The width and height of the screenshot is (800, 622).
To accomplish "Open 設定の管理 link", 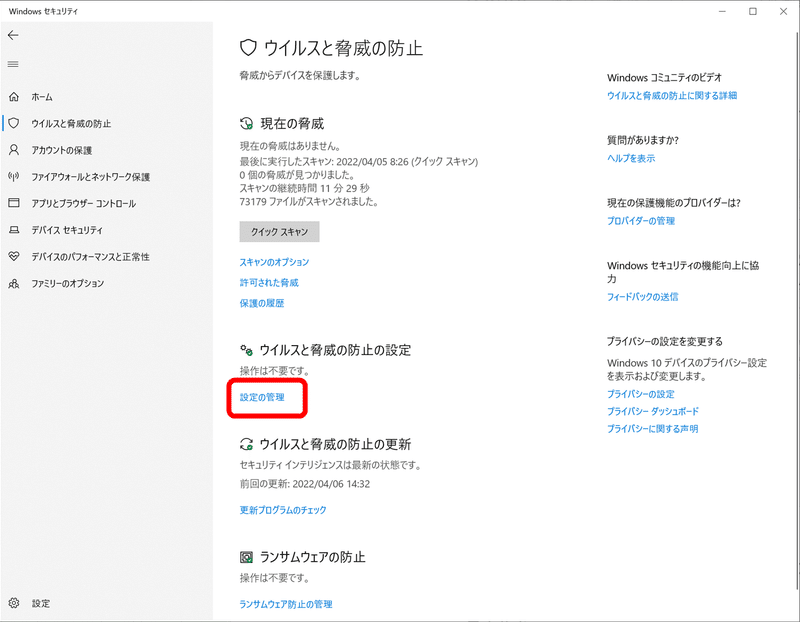I will tap(262, 397).
